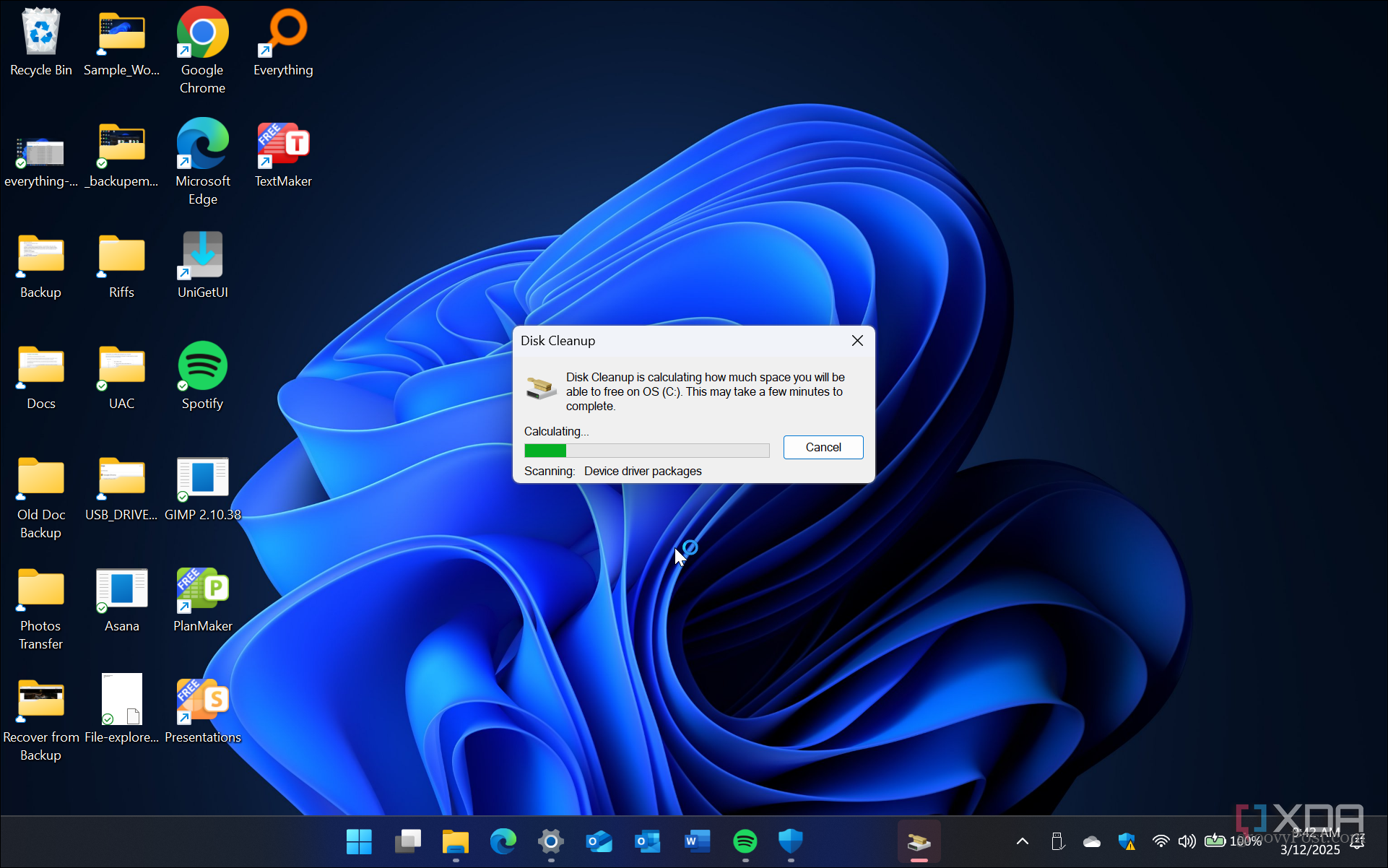
Task: Select the Spotify desktop icon
Action: (x=203, y=377)
